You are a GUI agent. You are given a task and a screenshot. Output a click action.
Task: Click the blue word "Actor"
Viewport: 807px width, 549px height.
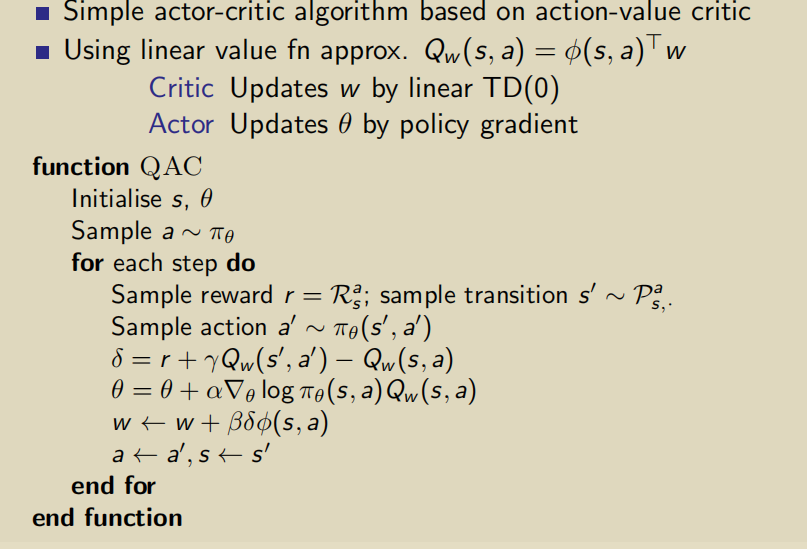(x=181, y=124)
